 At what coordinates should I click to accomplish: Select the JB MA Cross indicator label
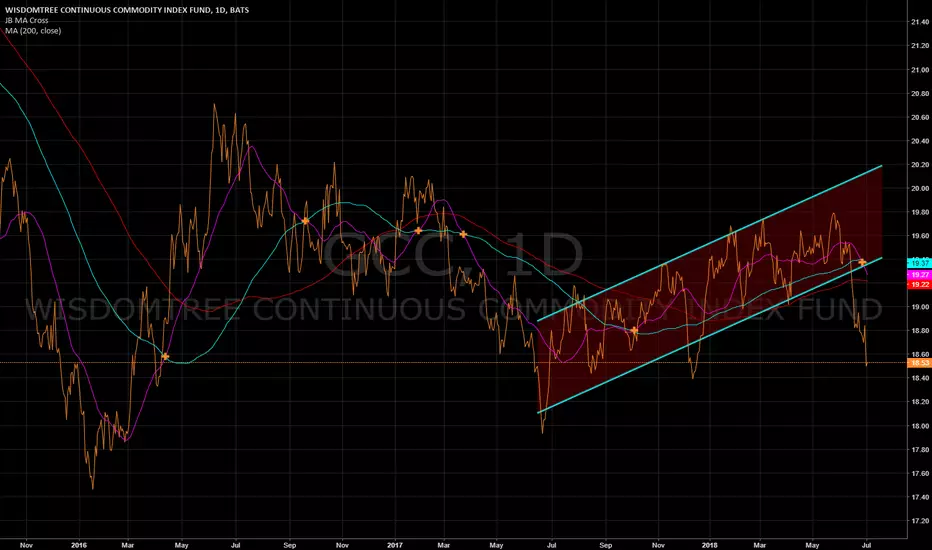[27, 20]
